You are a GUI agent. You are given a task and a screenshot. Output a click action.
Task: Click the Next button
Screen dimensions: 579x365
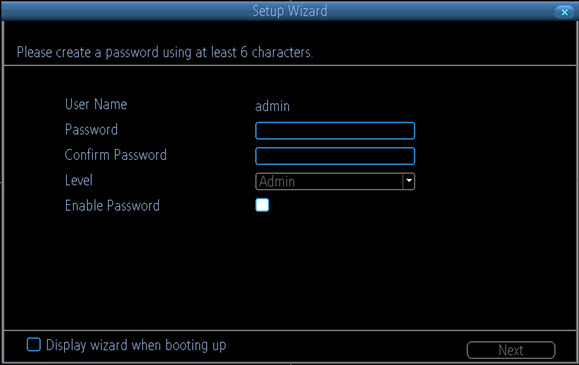click(511, 350)
